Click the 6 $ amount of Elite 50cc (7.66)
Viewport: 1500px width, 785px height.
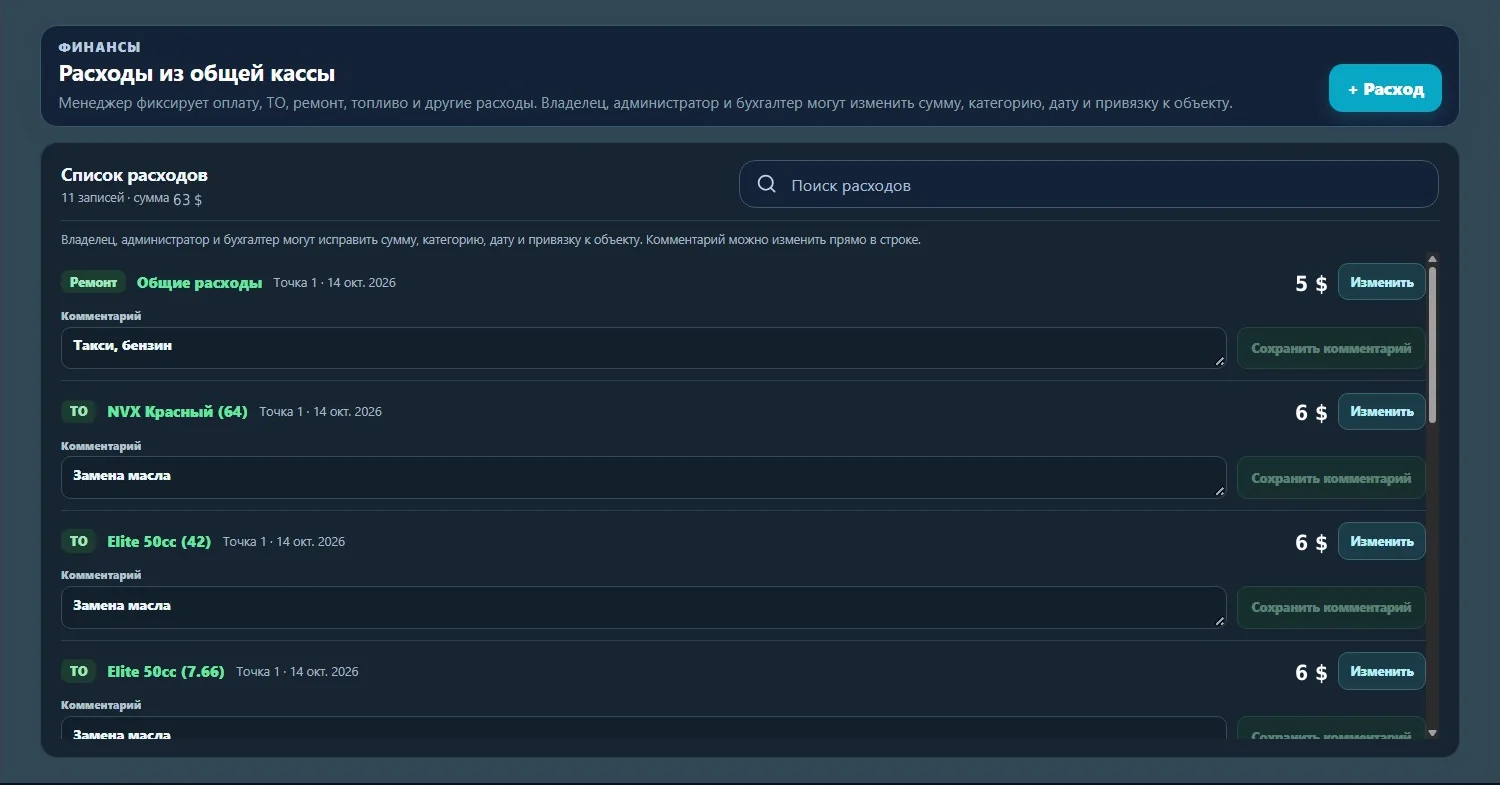[1311, 672]
